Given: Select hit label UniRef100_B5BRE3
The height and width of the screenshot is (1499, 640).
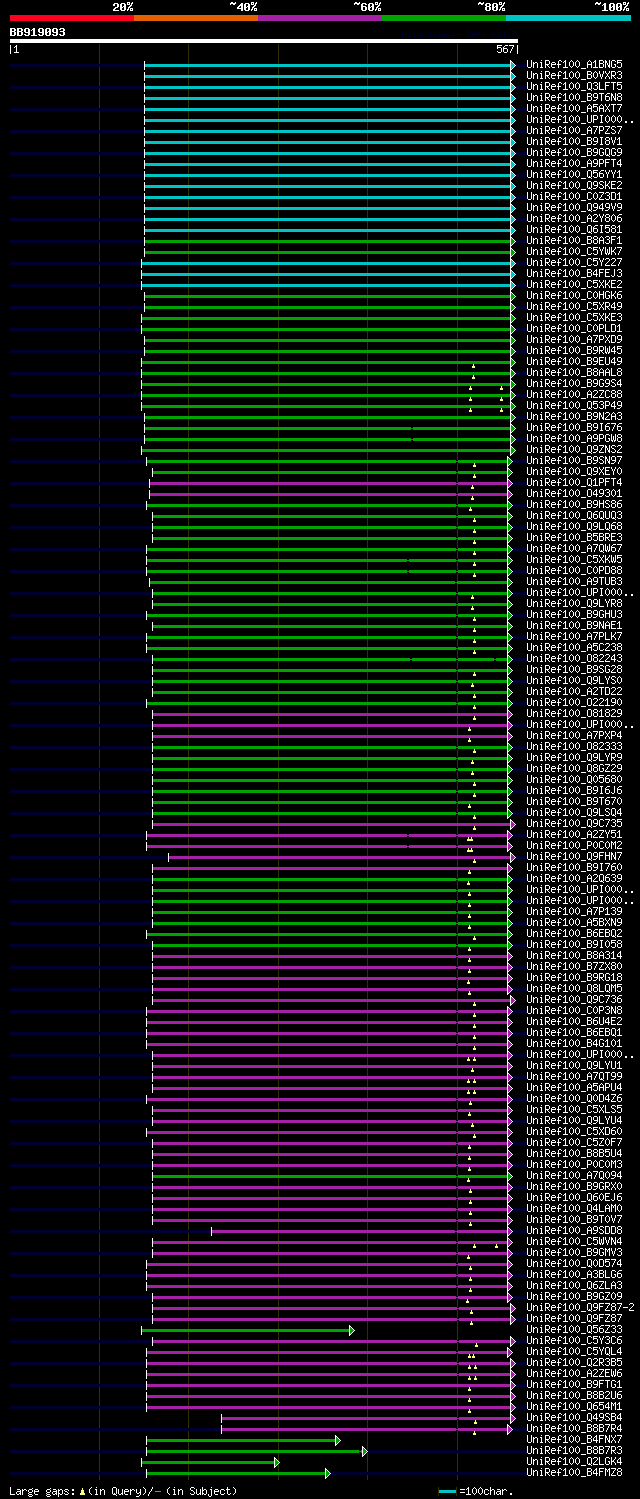Looking at the screenshot, I should coord(574,537).
